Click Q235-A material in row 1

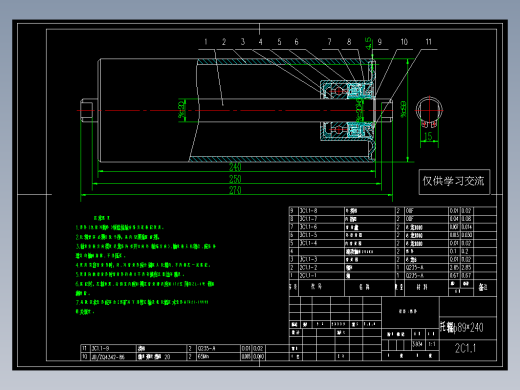pos(415,275)
